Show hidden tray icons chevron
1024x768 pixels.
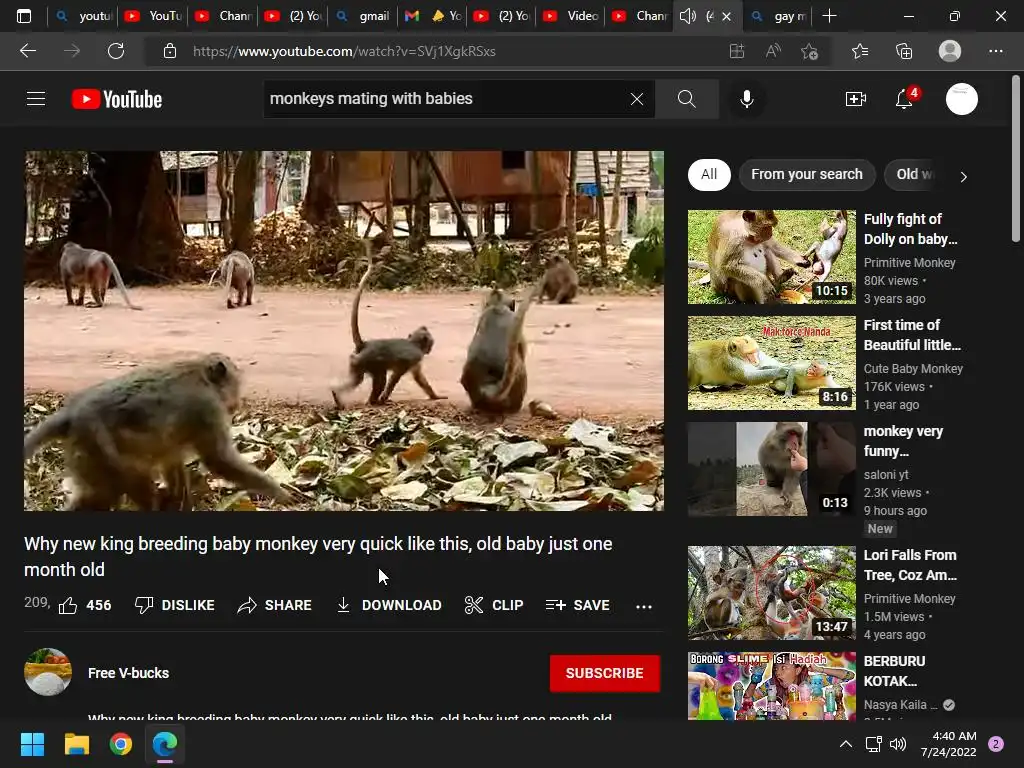pos(846,744)
